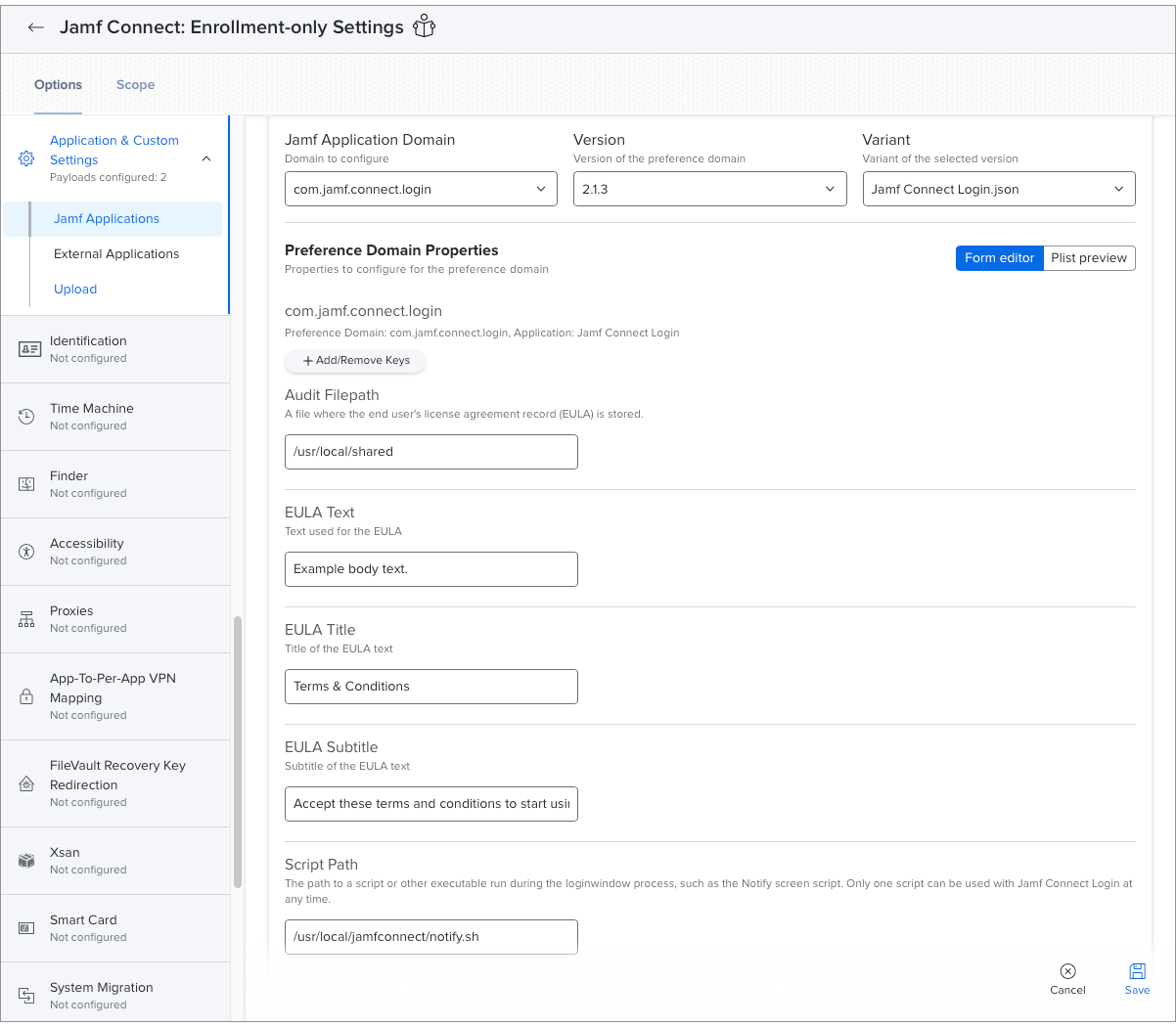This screenshot has width=1176, height=1027.
Task: Click the Smart Card icon
Action: (26, 928)
